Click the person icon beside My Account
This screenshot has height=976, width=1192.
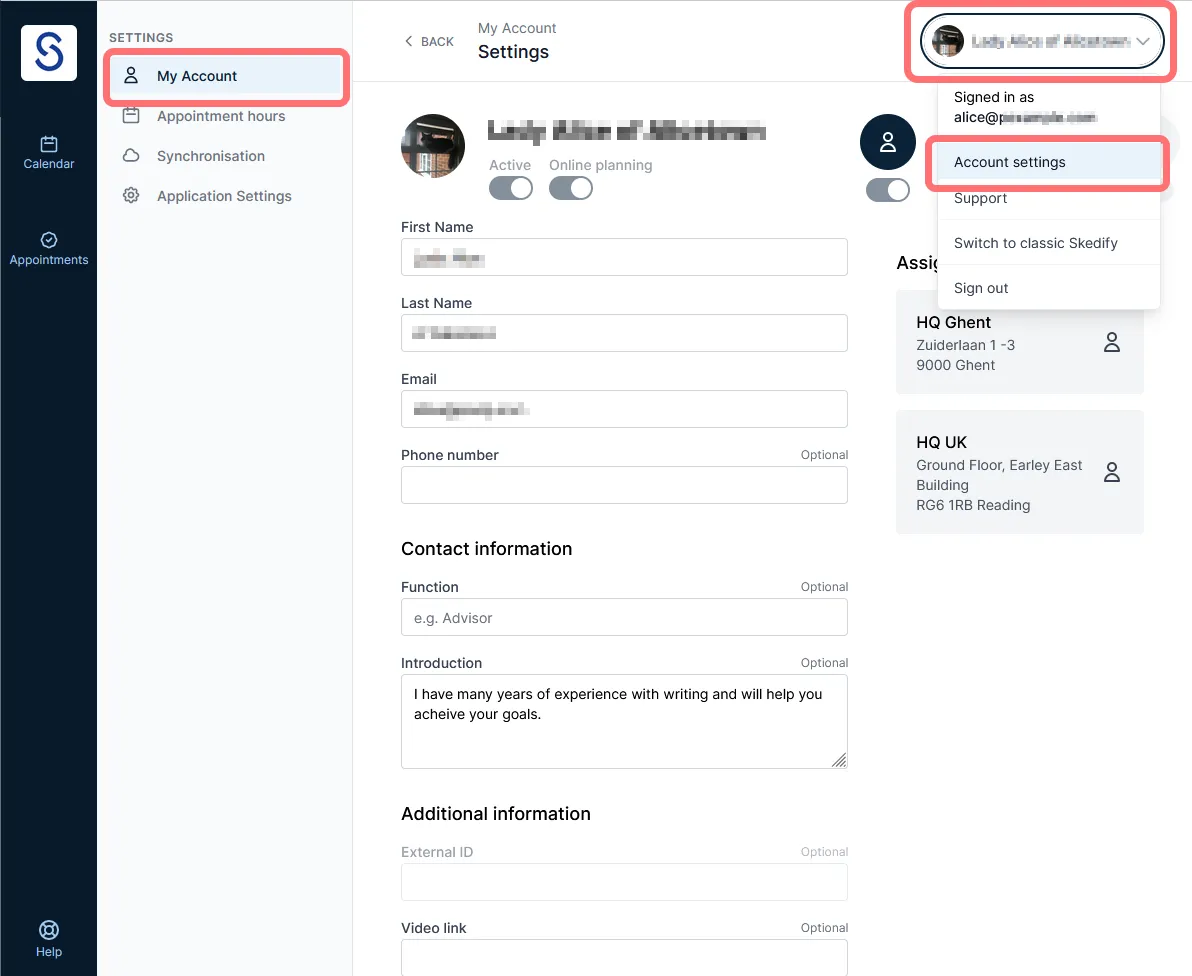[x=131, y=75]
